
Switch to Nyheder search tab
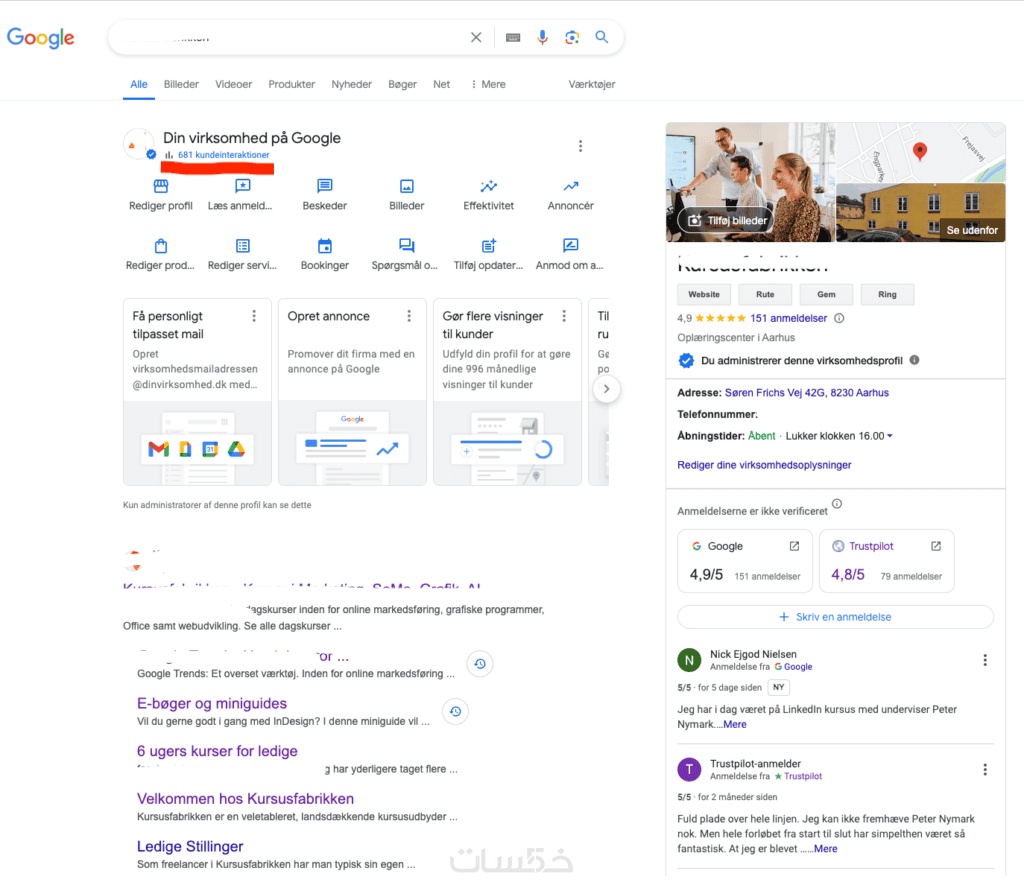click(351, 84)
